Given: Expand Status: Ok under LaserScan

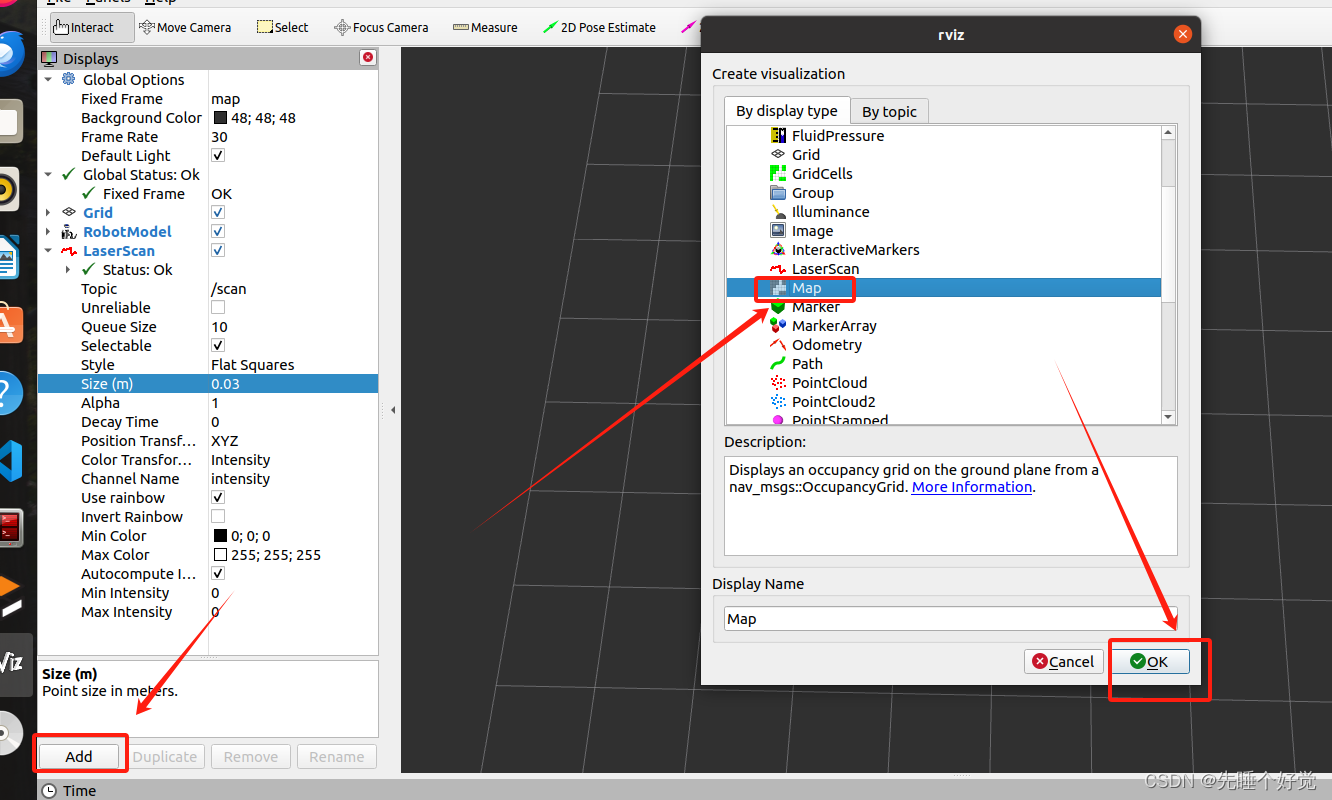Looking at the screenshot, I should (67, 269).
